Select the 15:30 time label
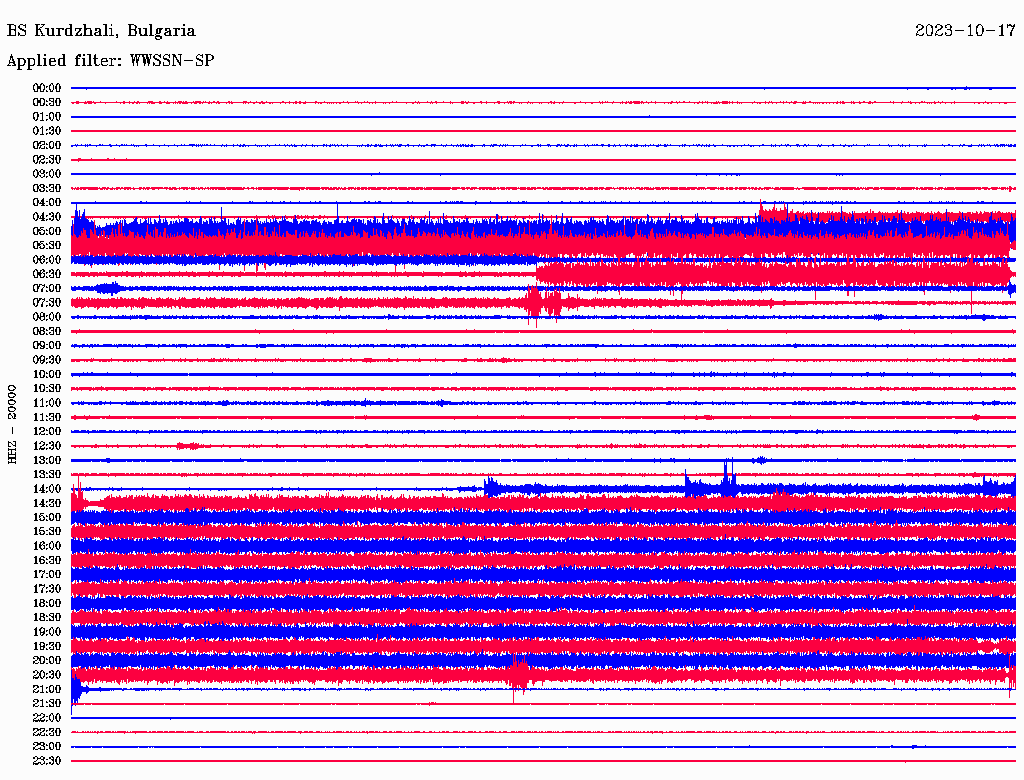This screenshot has width=1024, height=780. tap(46, 532)
